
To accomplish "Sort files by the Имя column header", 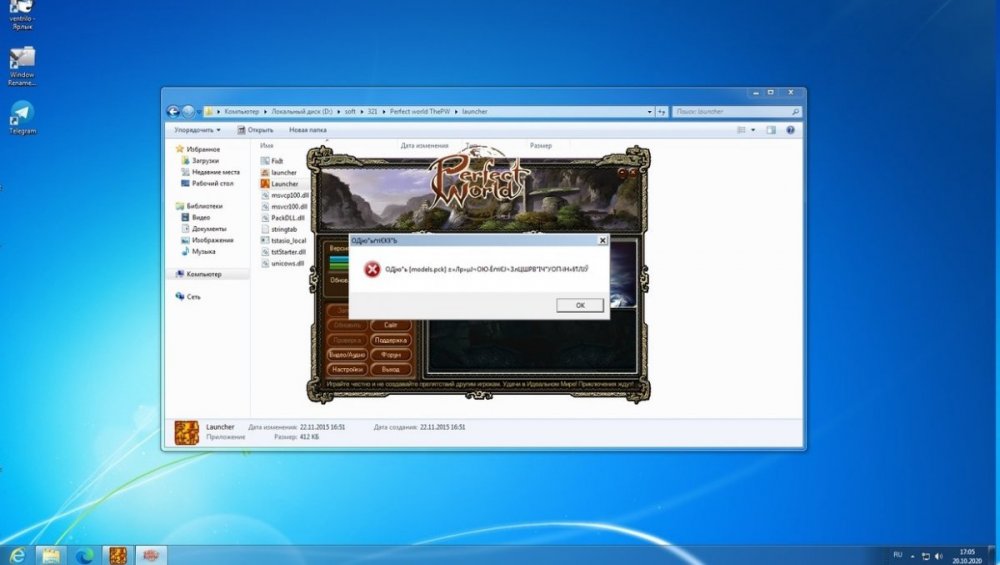I will pos(267,145).
